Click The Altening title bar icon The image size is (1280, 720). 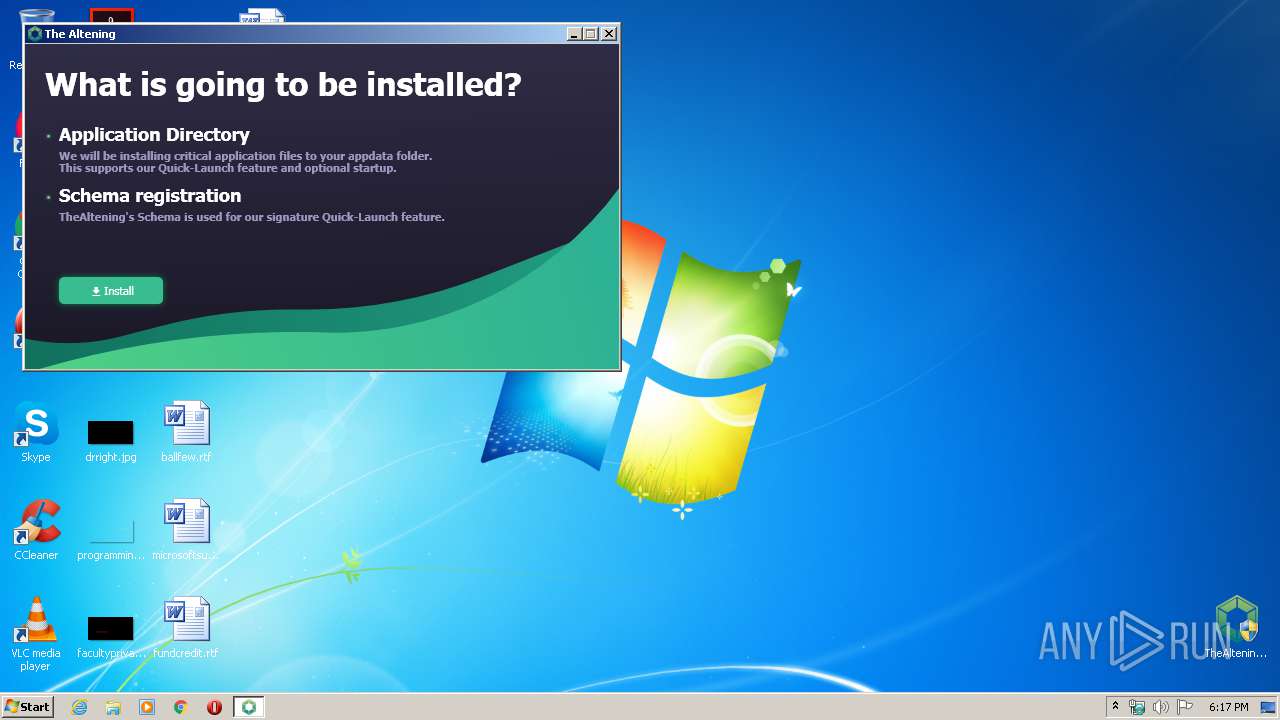(35, 34)
